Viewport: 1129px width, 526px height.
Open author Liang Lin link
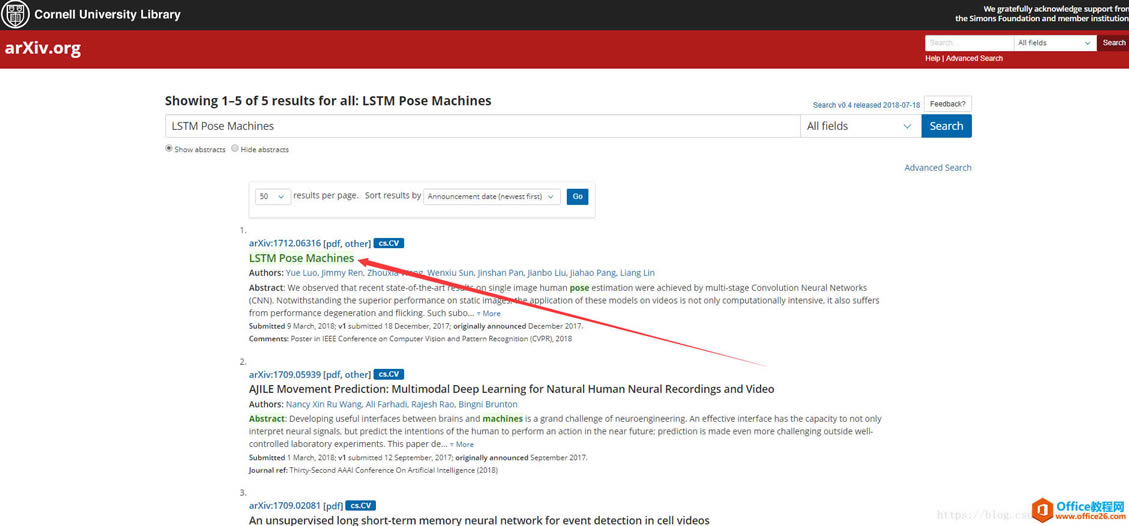[x=637, y=273]
